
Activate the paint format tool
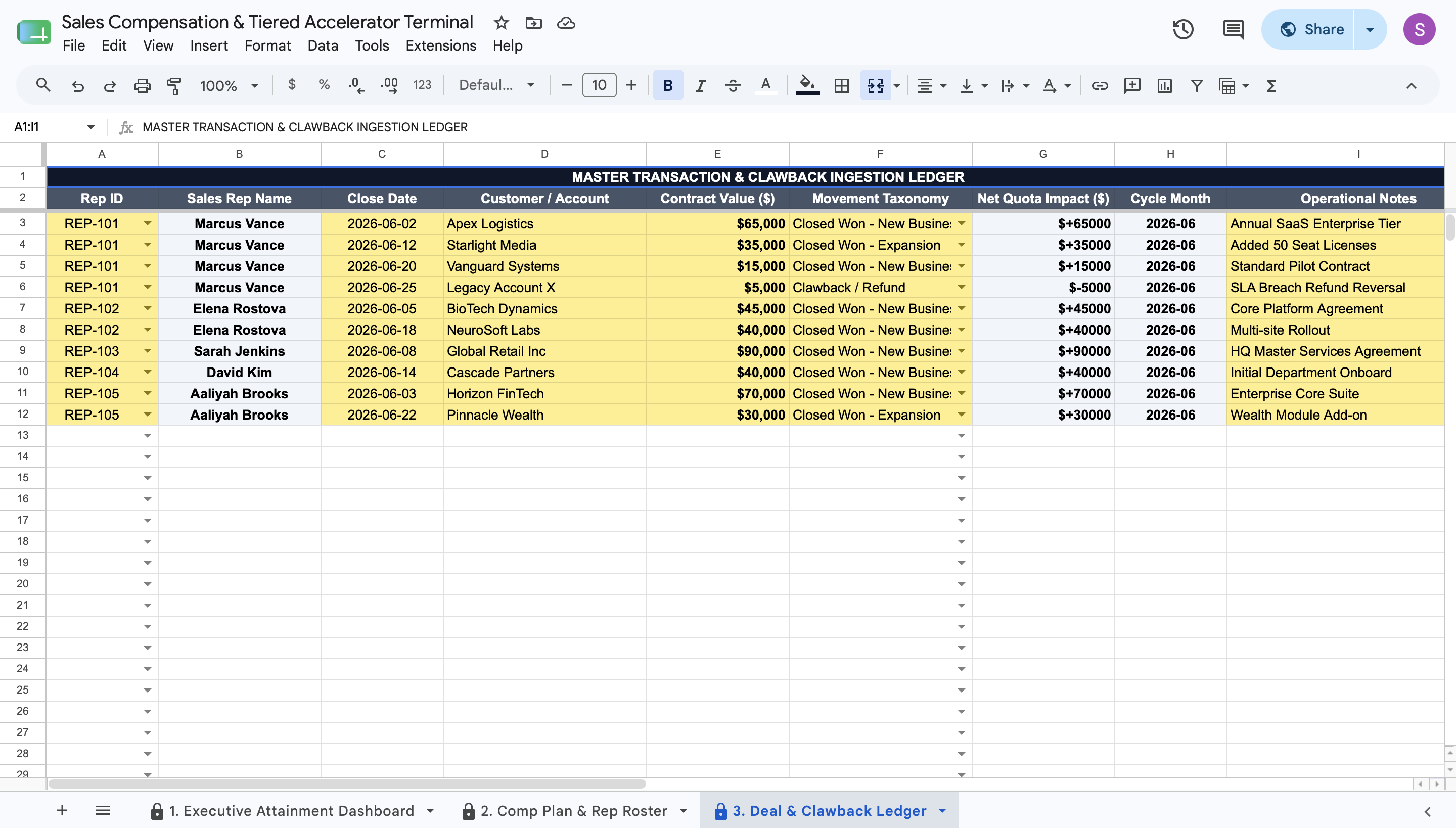point(174,86)
